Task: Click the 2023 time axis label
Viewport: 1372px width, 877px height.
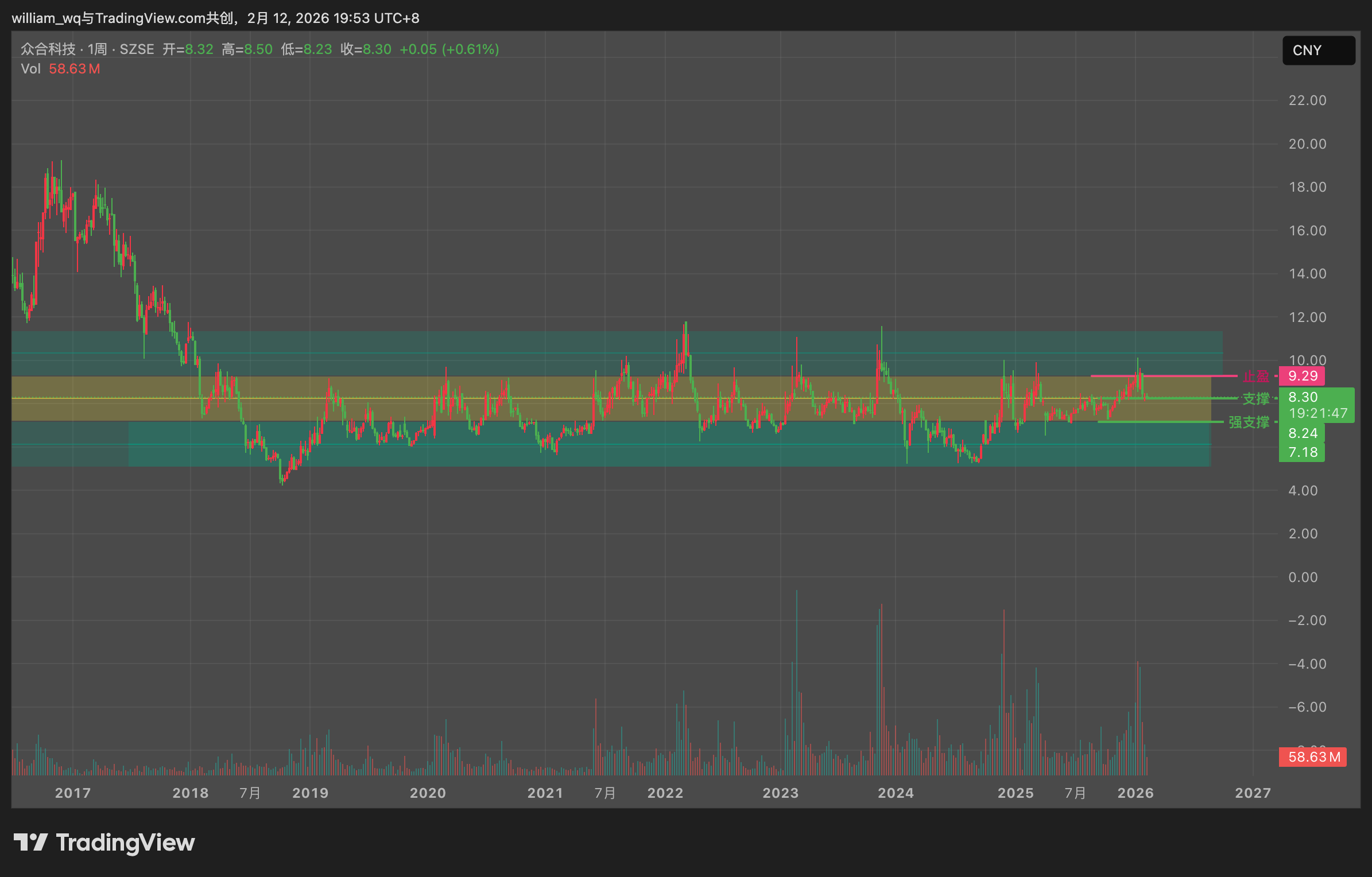Action: coord(780,793)
